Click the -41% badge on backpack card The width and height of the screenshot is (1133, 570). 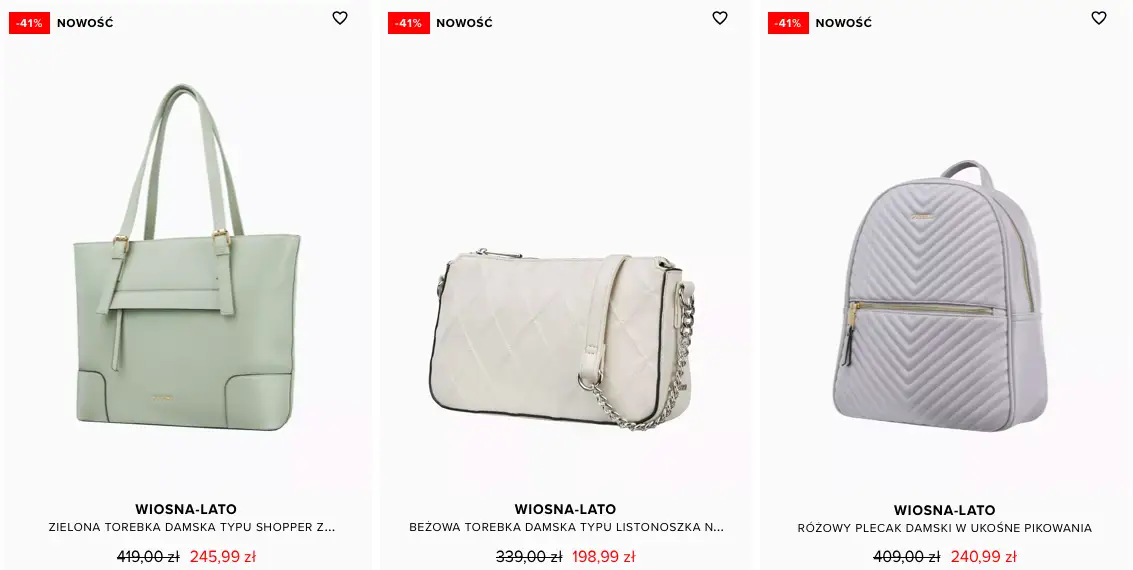coord(788,23)
